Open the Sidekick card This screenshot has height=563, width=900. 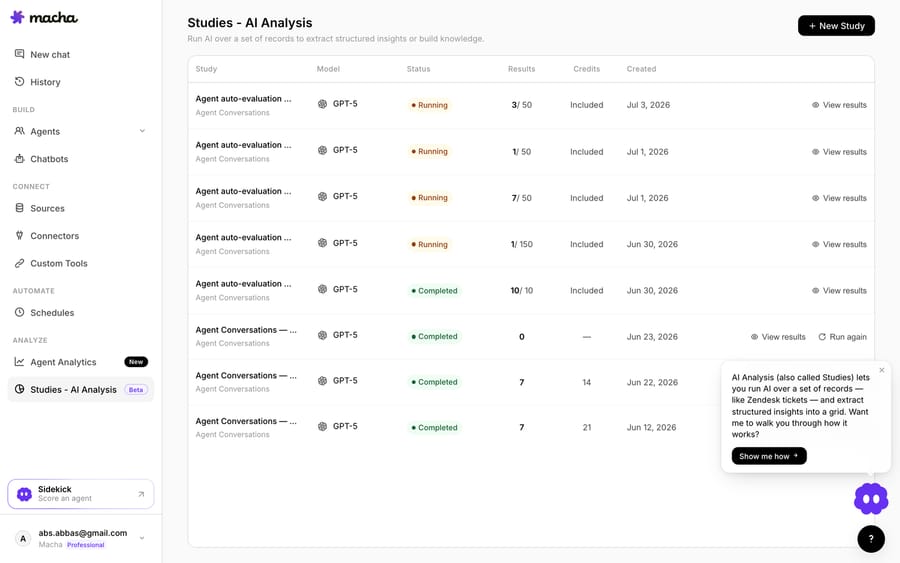(x=80, y=494)
